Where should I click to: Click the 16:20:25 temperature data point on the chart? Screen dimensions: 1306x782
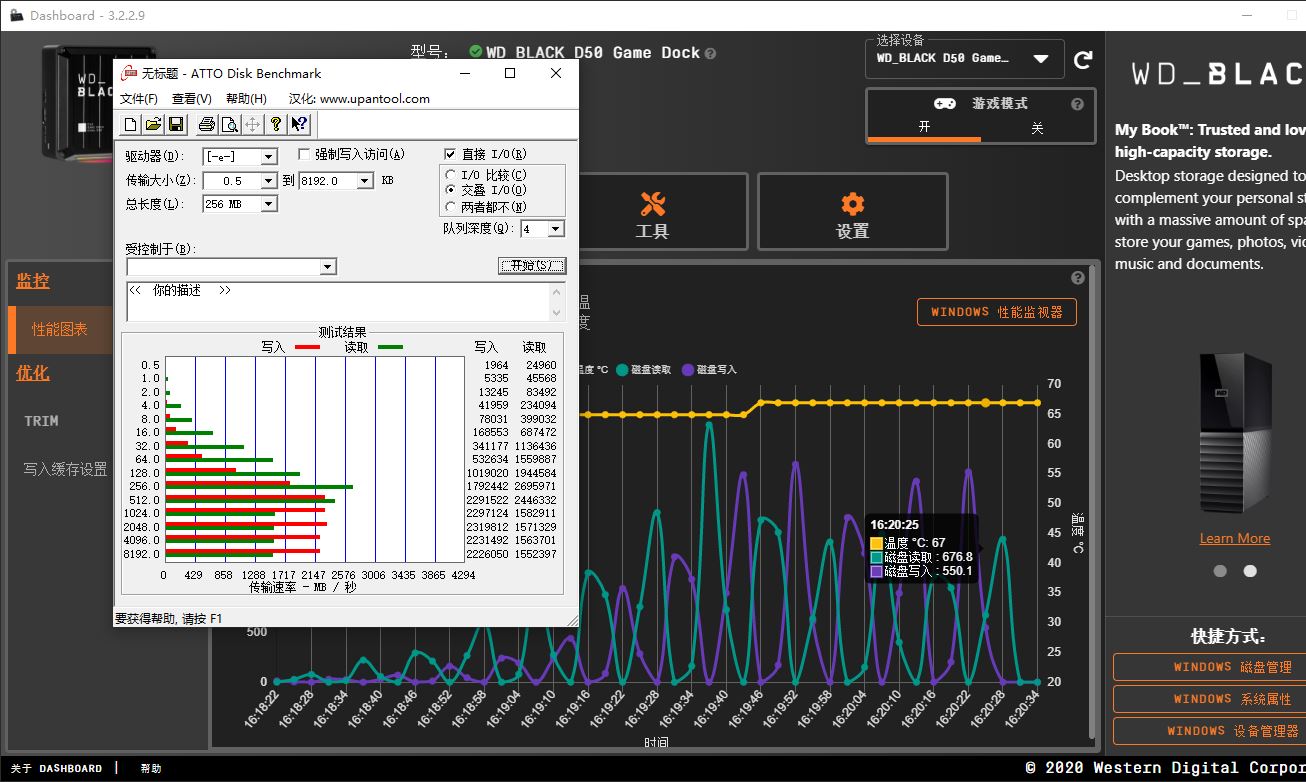[x=985, y=403]
